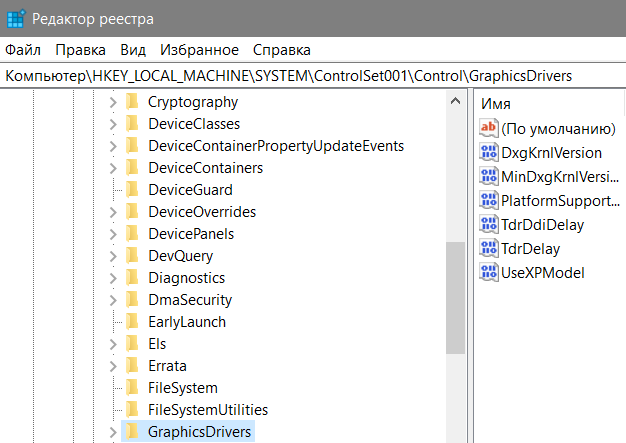626x443 pixels.
Task: Click the tree pane vertical scrollbar thumb
Action: pos(456,295)
